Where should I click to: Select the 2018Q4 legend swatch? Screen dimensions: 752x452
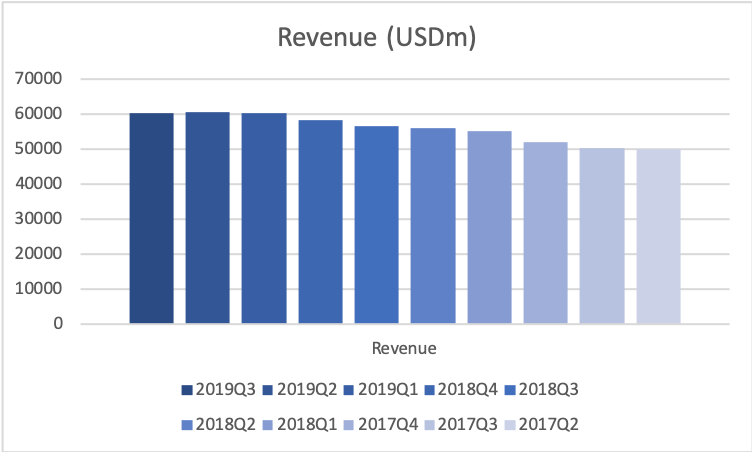pyautogui.click(x=430, y=390)
